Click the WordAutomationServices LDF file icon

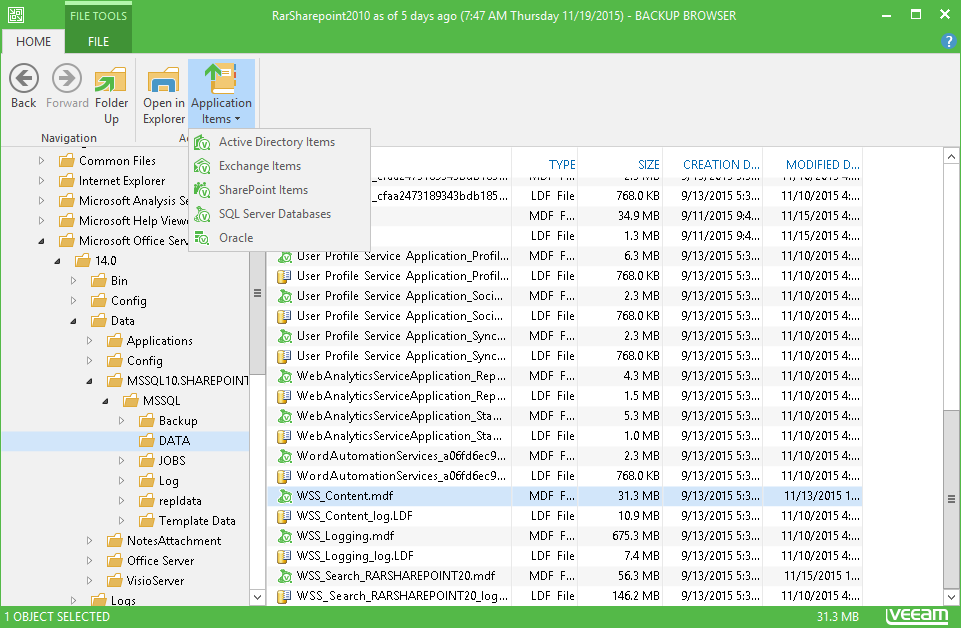[x=284, y=476]
